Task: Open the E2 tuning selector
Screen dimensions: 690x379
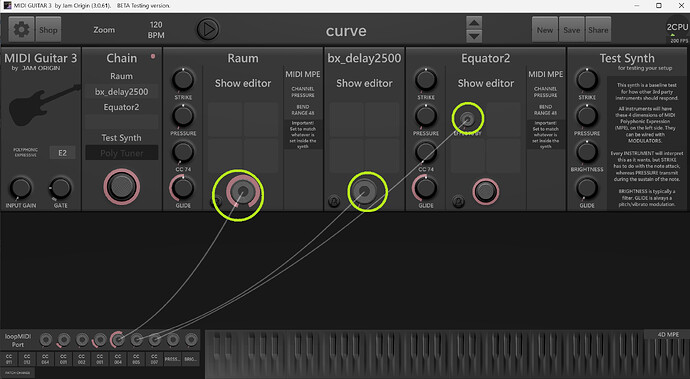Action: [62, 153]
